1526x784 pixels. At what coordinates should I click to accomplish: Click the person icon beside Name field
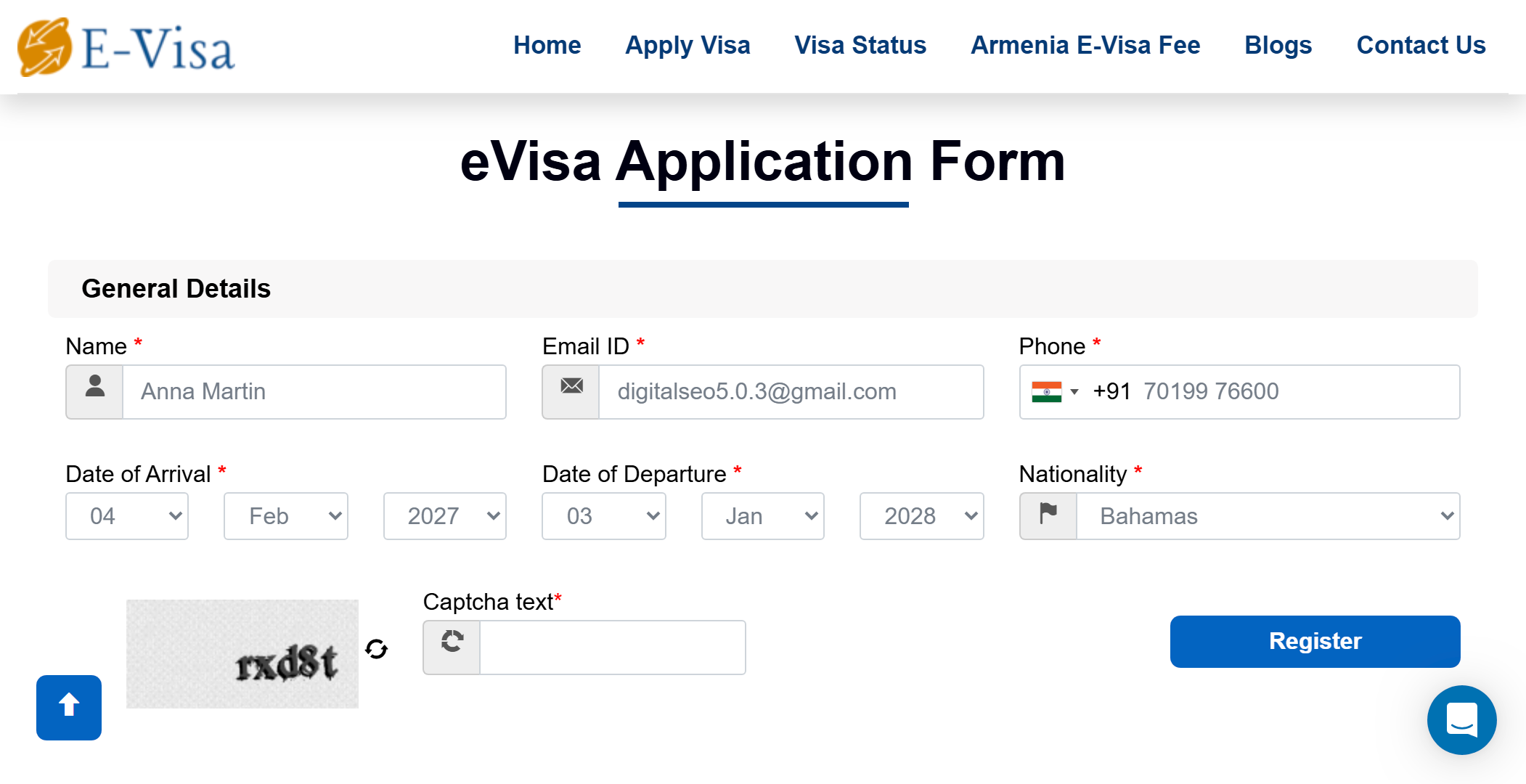[x=95, y=392]
